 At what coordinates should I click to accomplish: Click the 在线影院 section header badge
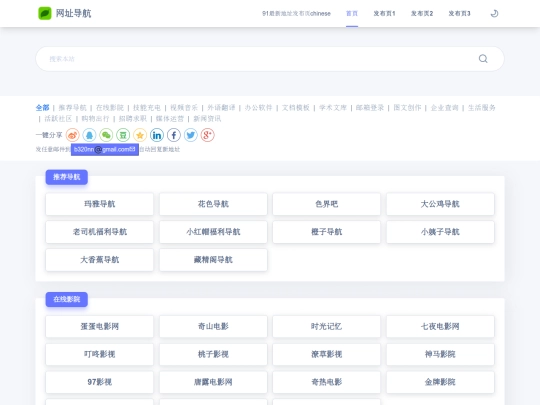coord(66,299)
